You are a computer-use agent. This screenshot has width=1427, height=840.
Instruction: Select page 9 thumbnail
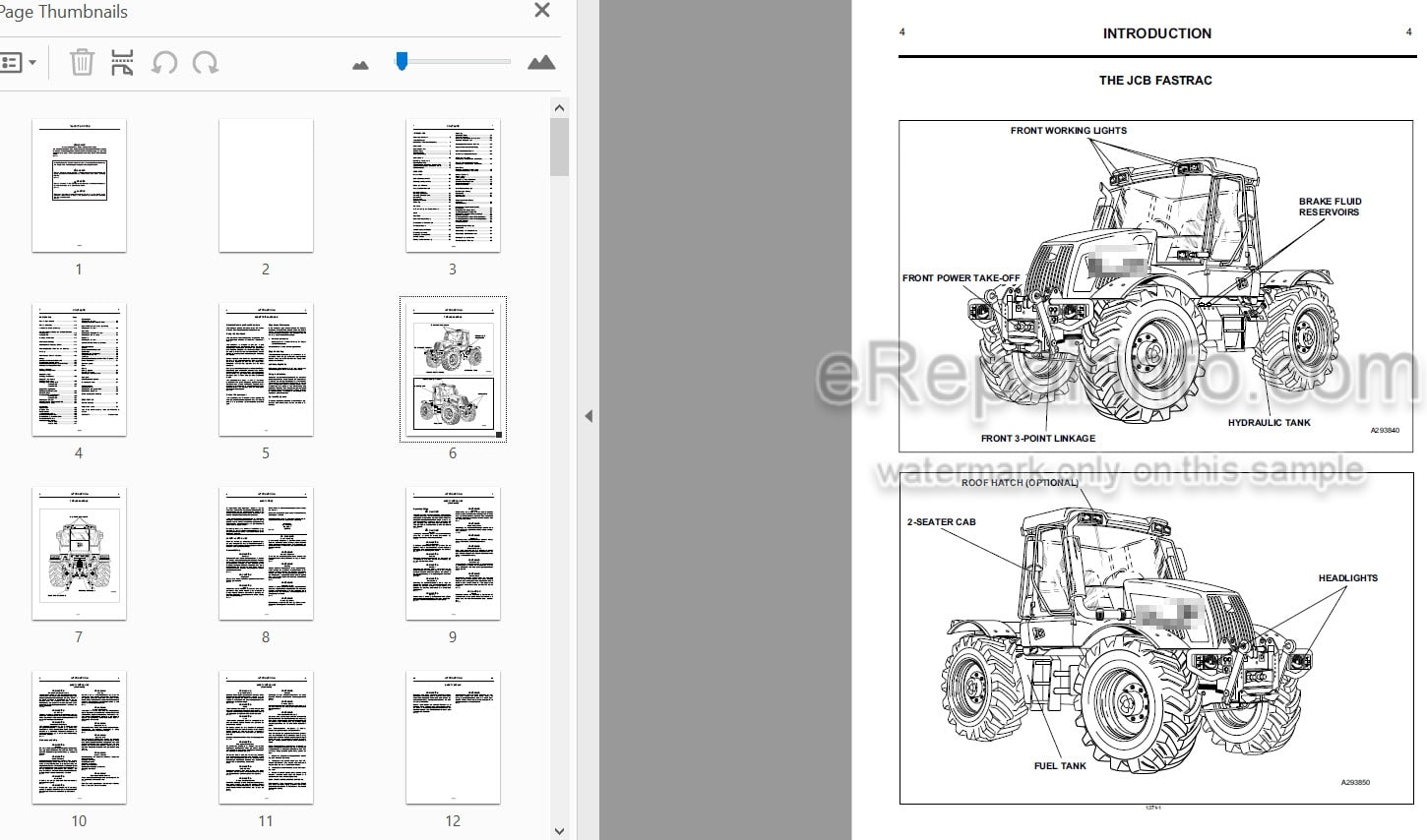(x=453, y=554)
